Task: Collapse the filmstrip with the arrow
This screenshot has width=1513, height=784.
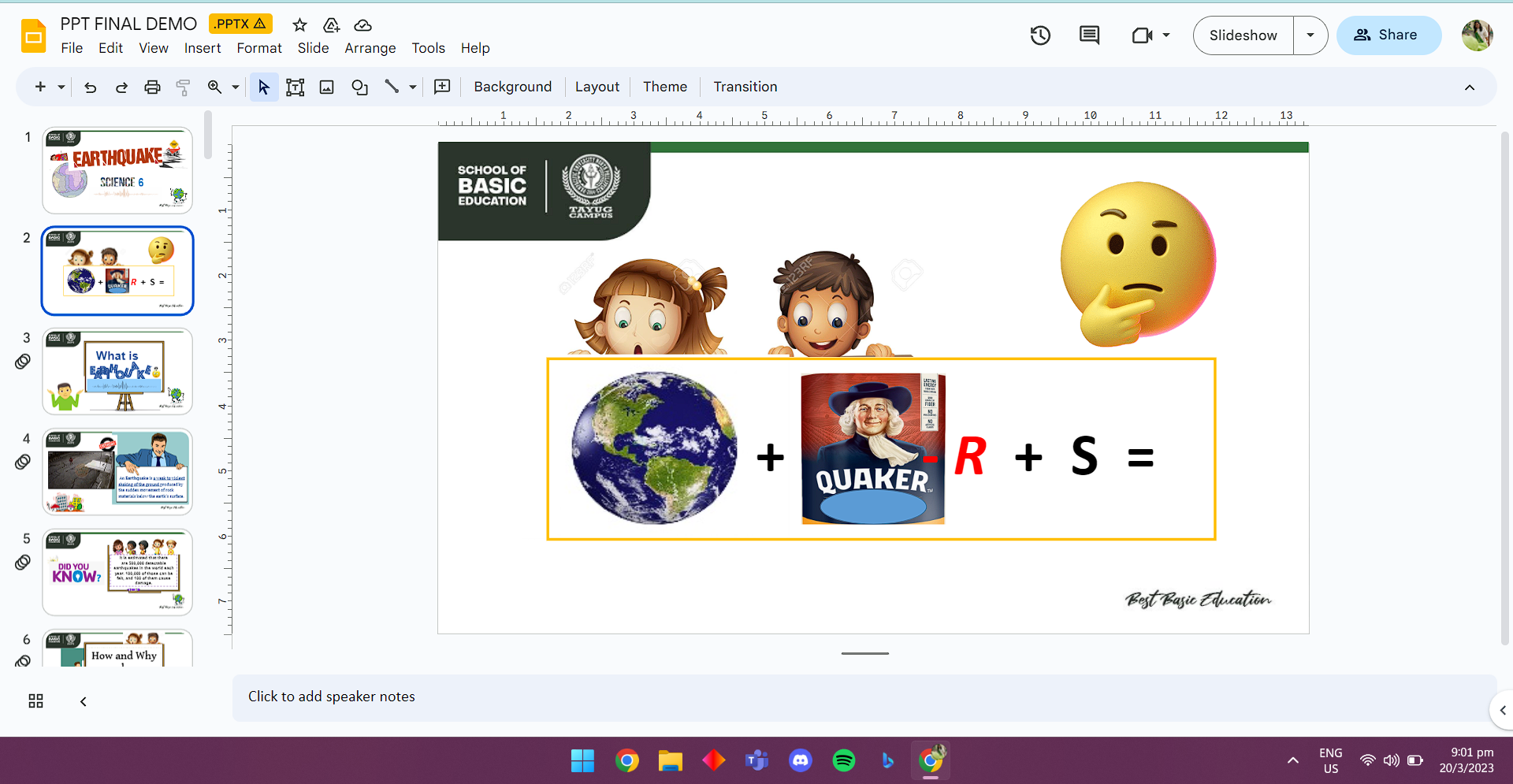Action: [84, 701]
